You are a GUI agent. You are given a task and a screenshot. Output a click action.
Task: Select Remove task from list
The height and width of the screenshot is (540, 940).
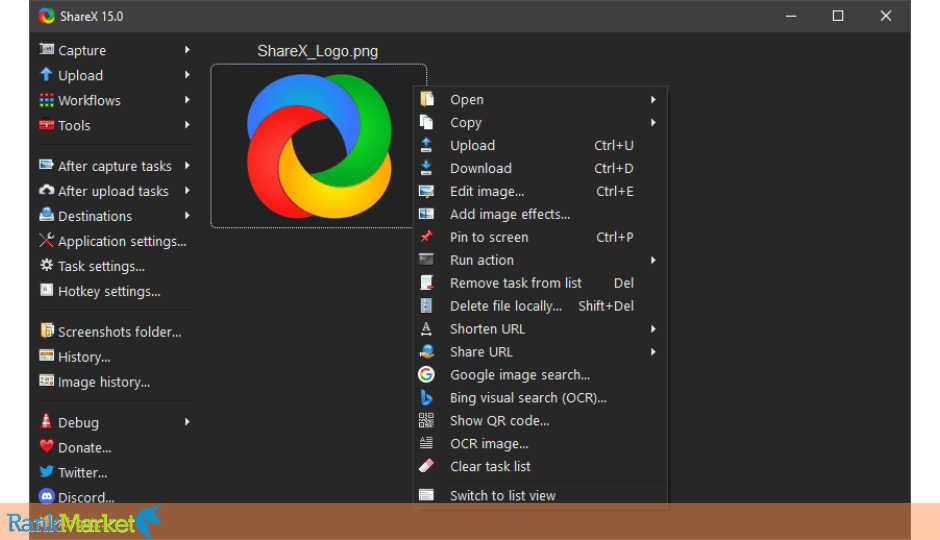(540, 283)
